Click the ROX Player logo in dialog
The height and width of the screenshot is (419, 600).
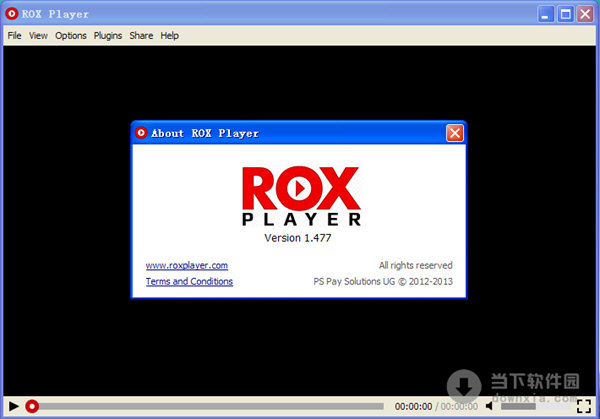[301, 196]
